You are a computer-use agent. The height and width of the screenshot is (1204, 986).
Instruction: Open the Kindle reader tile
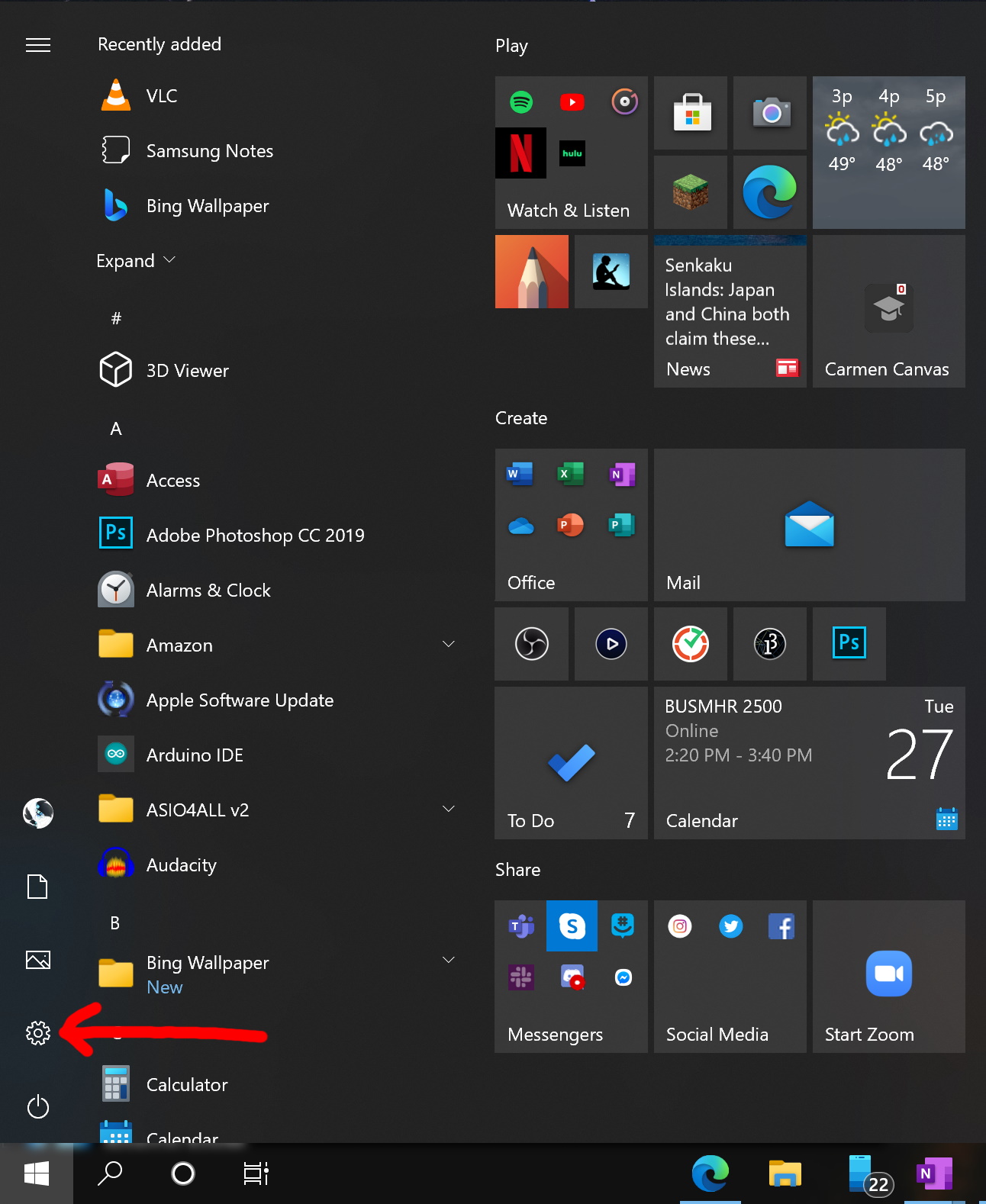(611, 272)
